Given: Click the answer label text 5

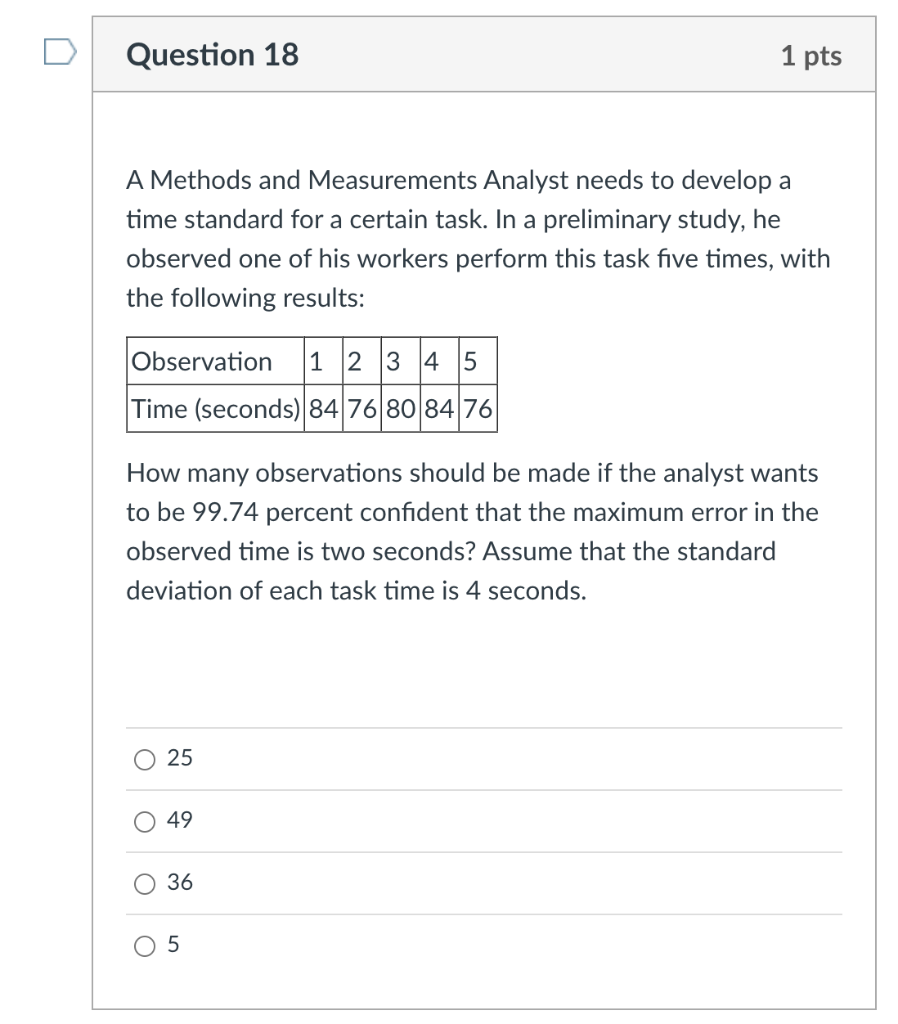Looking at the screenshot, I should pyautogui.click(x=172, y=943).
